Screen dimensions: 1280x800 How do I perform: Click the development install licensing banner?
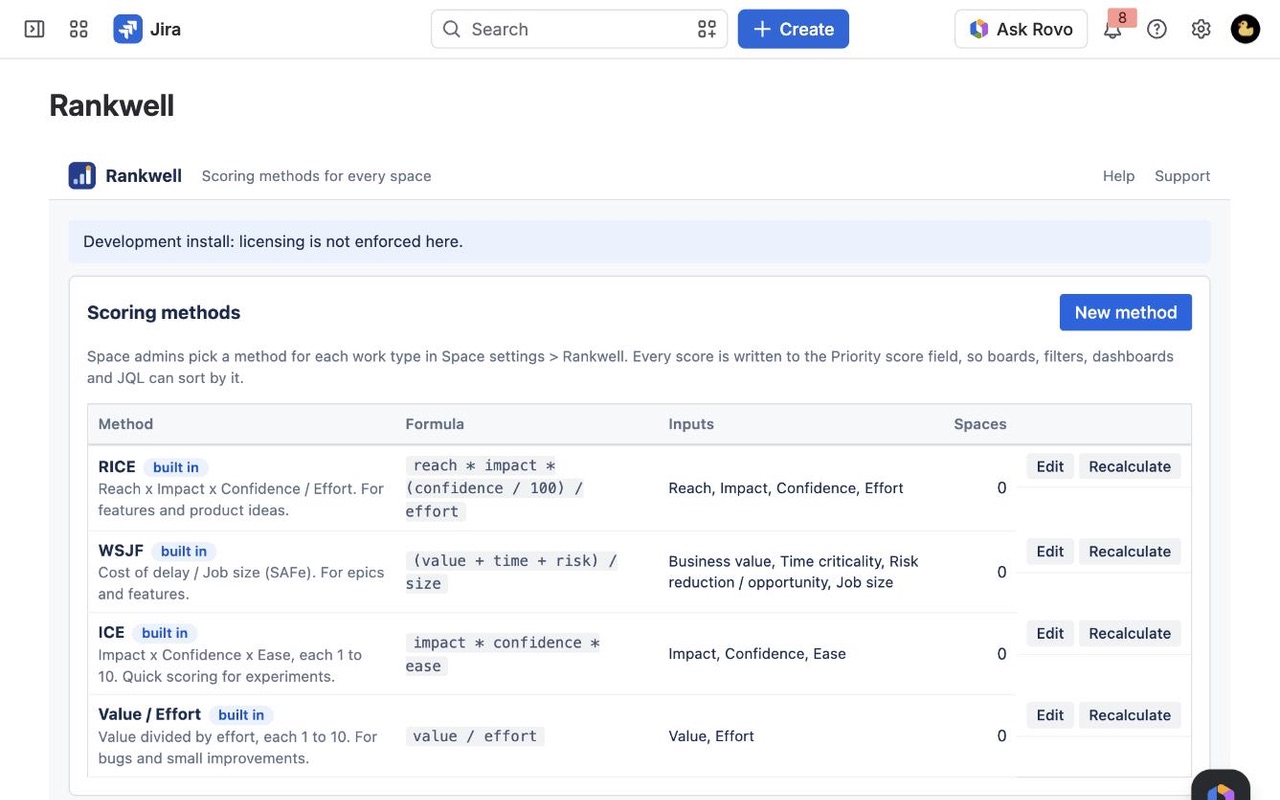(x=639, y=241)
